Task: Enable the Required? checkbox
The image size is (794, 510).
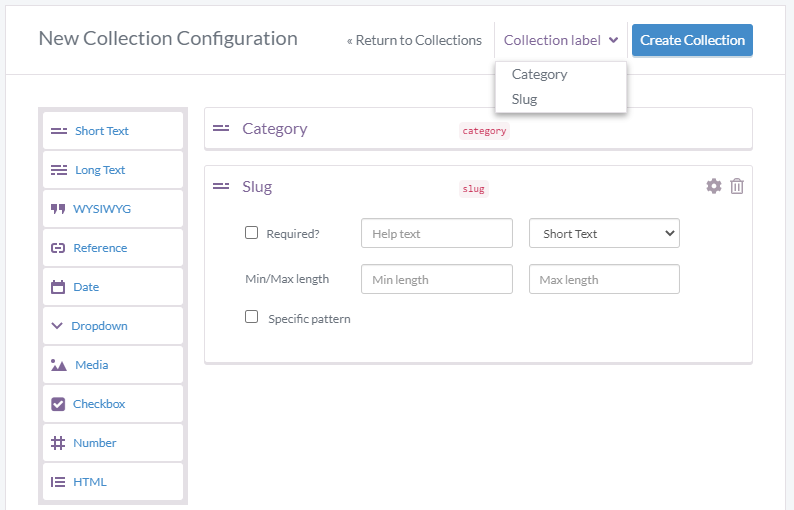Action: point(252,233)
